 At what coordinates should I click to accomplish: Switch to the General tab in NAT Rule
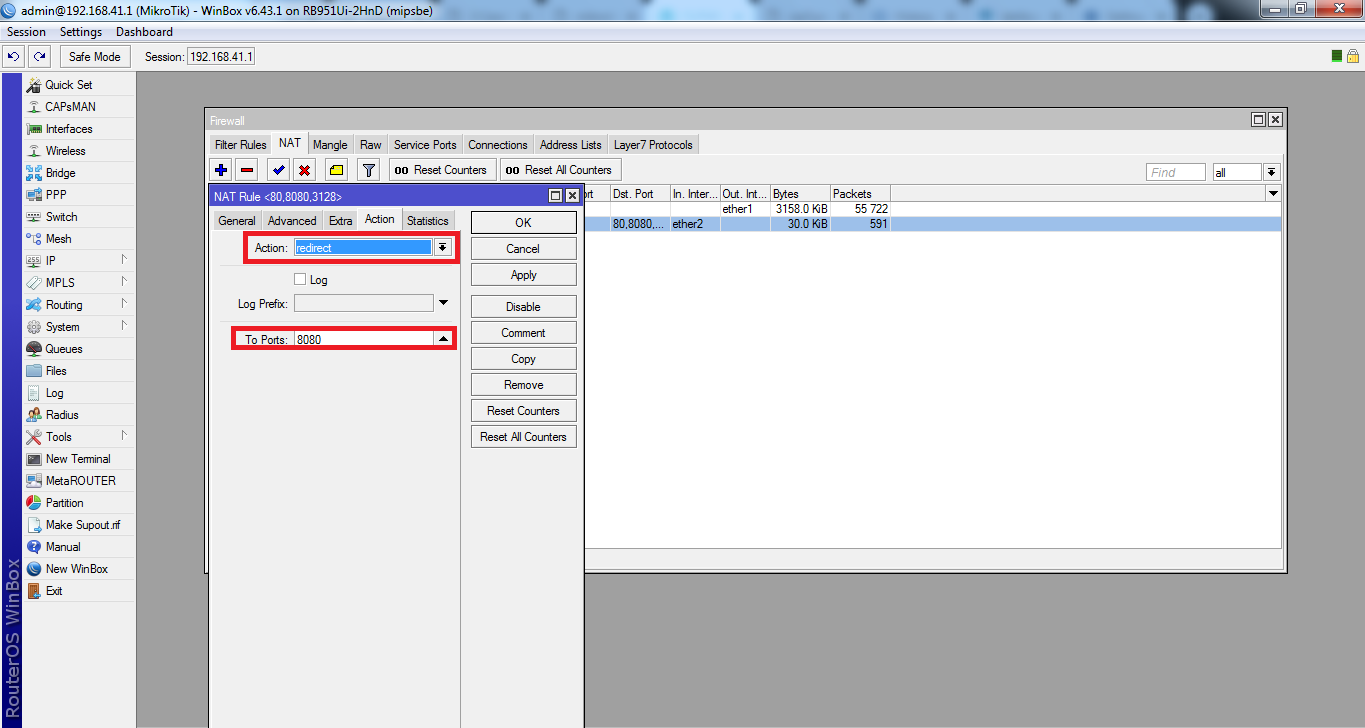click(x=237, y=221)
